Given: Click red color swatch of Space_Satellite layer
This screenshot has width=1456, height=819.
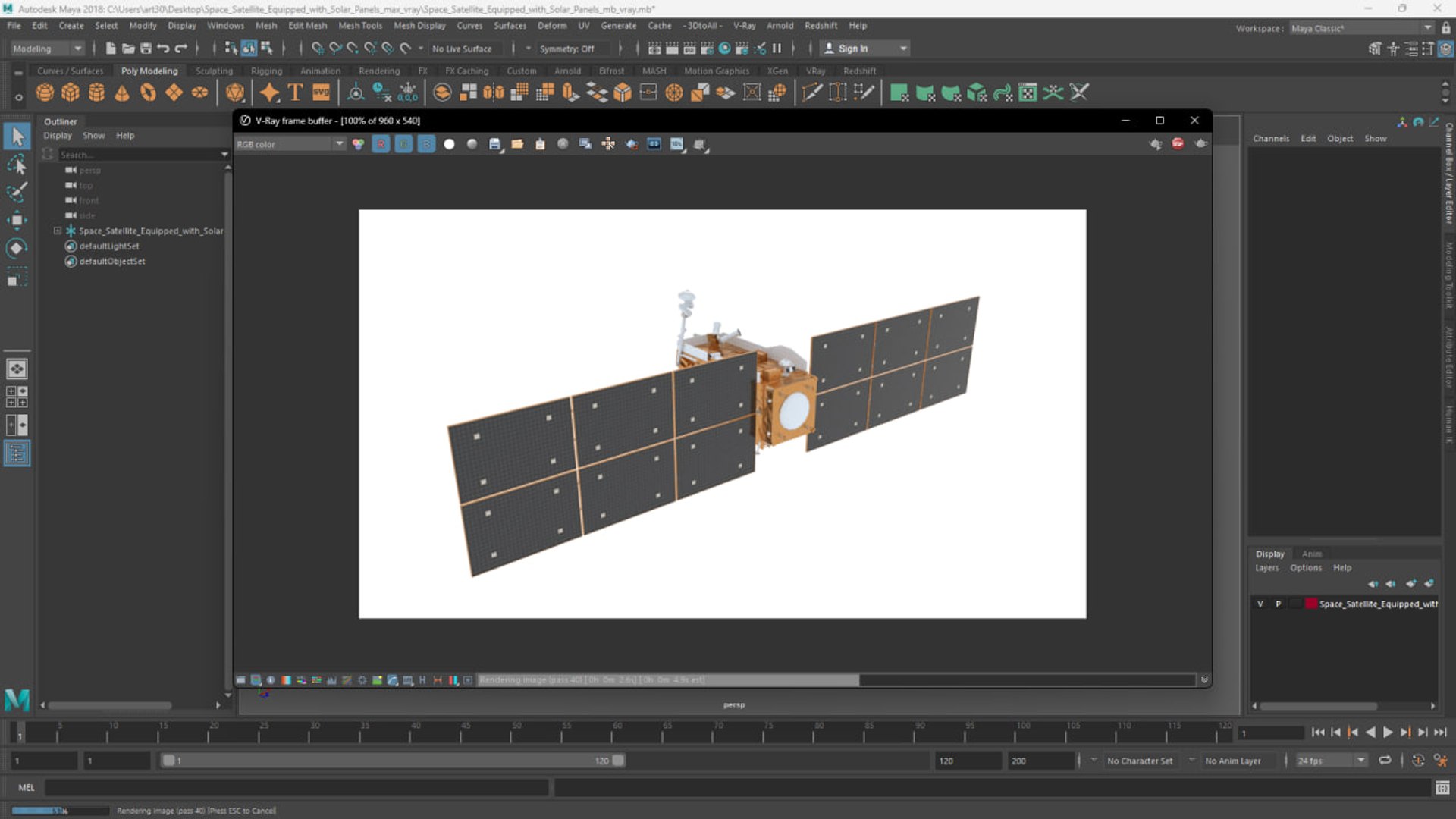Looking at the screenshot, I should click(1311, 604).
